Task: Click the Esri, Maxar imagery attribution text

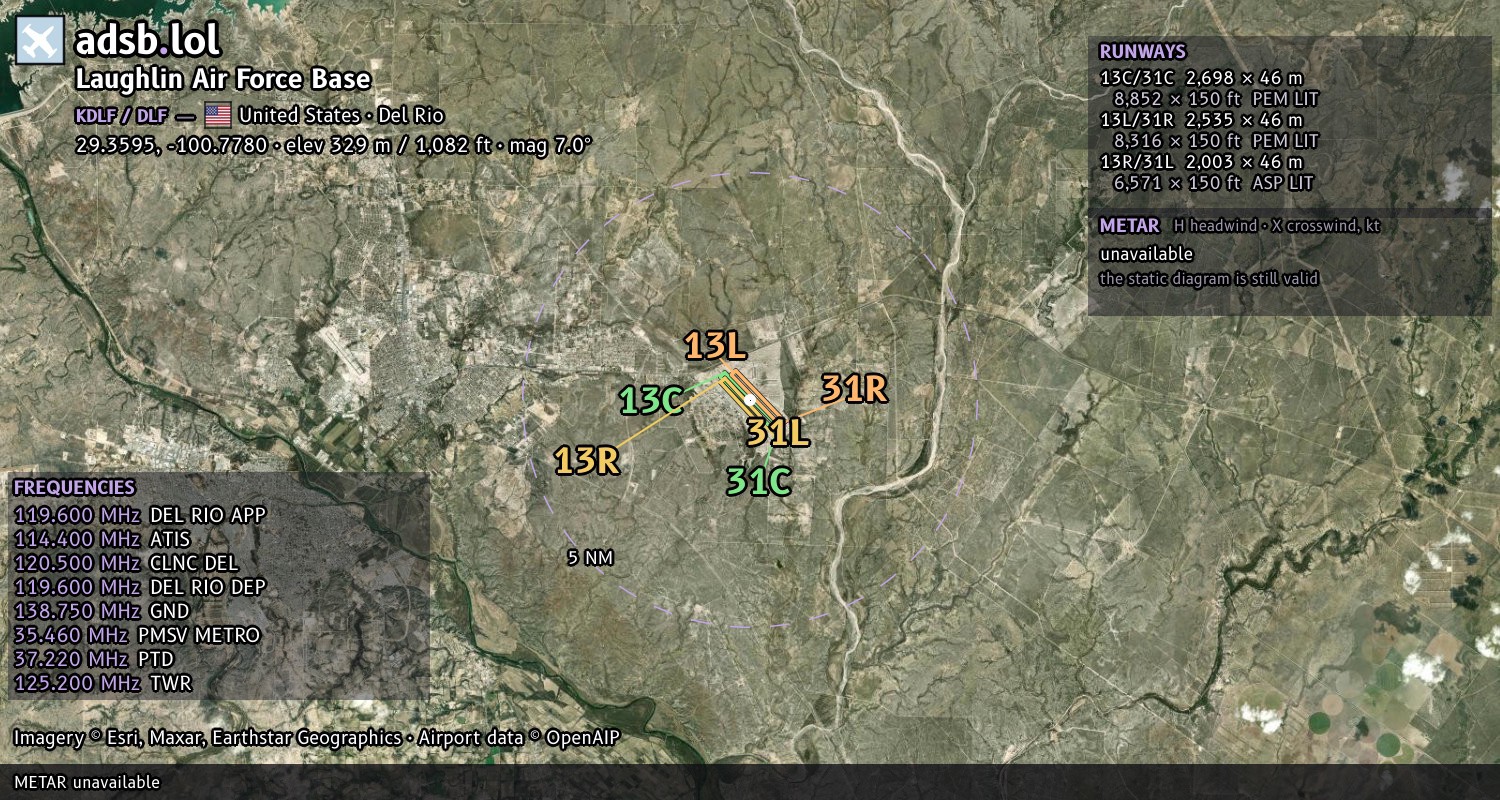Action: tap(207, 738)
